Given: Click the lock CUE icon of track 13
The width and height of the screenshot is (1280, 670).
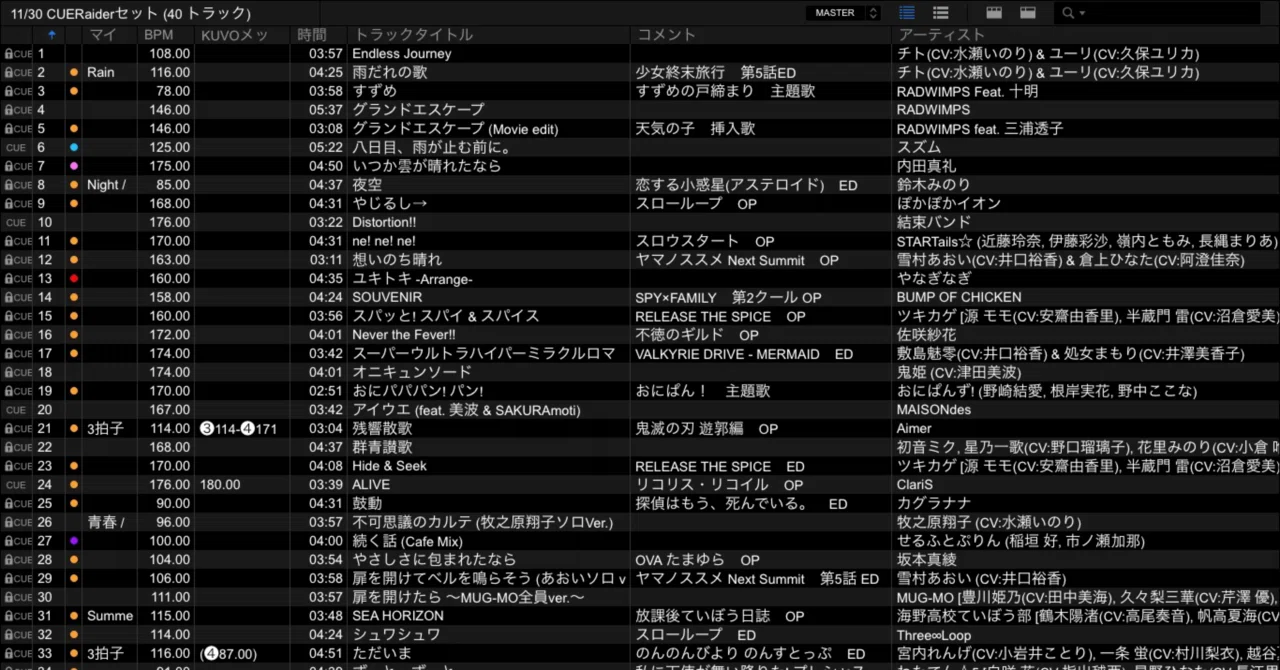Looking at the screenshot, I should [18, 279].
